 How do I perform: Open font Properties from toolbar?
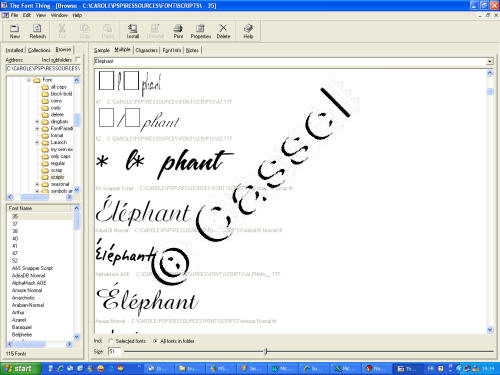[201, 31]
